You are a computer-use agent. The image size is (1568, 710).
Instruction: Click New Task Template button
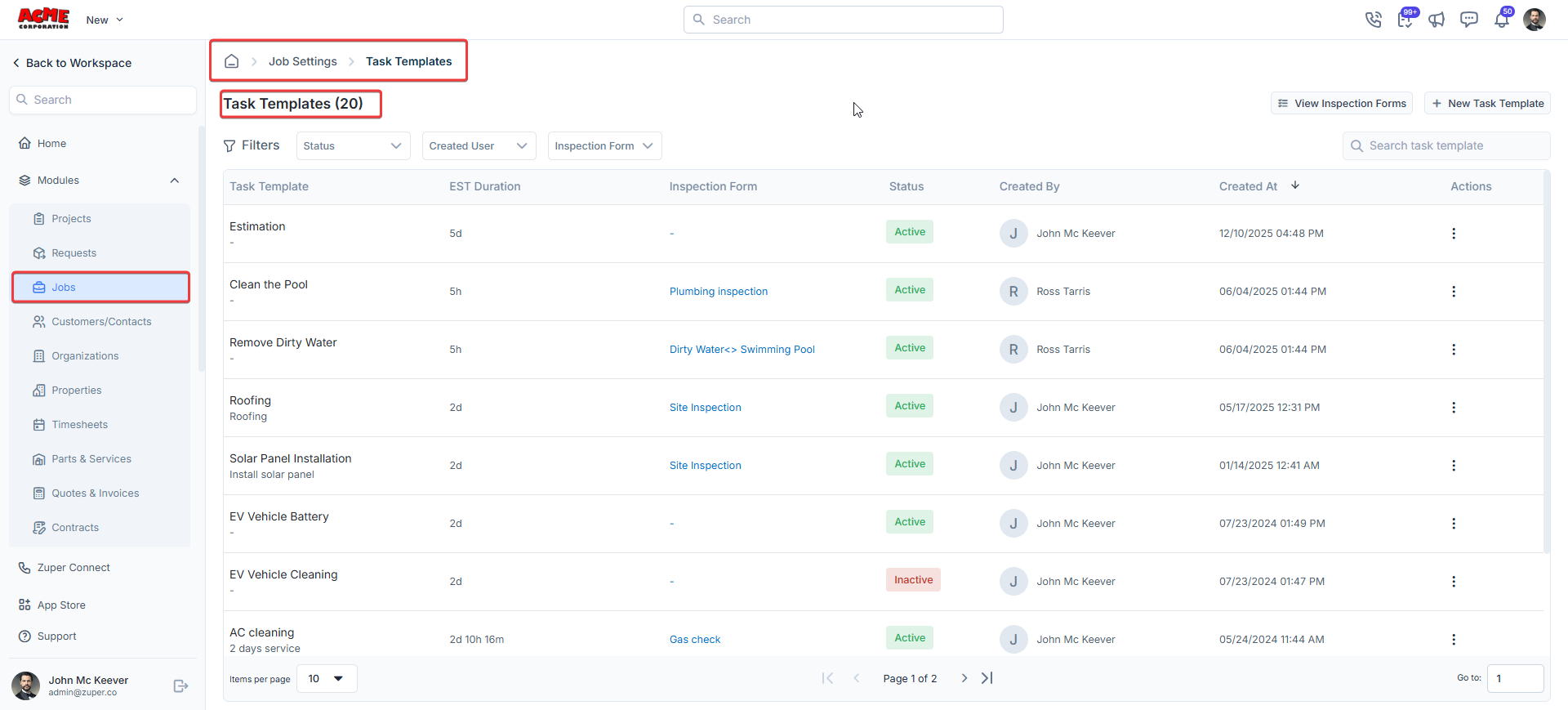coord(1487,104)
